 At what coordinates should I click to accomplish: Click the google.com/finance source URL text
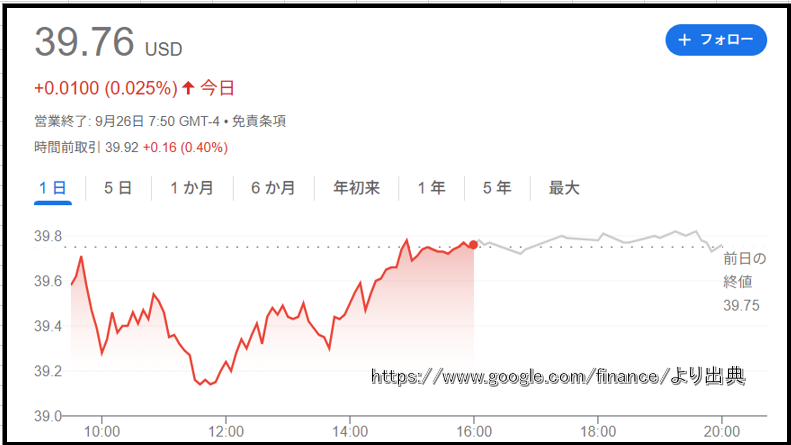[558, 377]
